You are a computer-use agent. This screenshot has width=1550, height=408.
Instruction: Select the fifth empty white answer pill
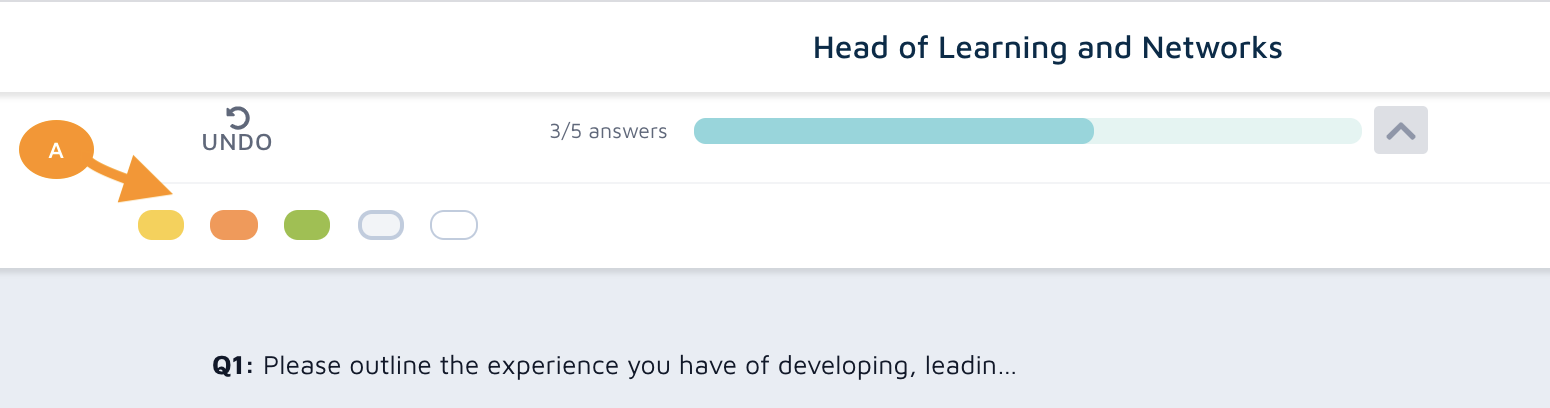pyautogui.click(x=454, y=226)
